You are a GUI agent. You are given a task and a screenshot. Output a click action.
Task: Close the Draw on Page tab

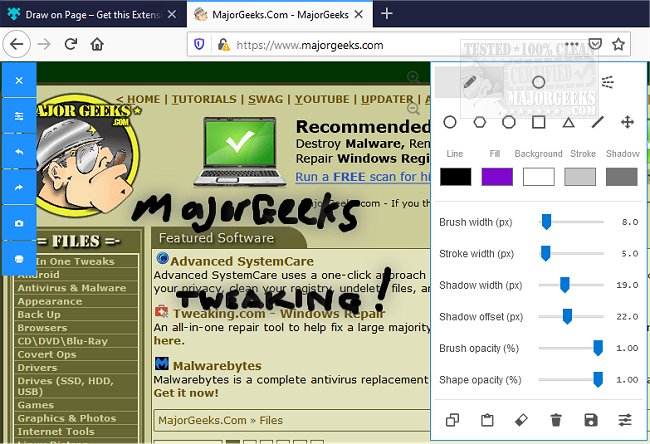coord(172,15)
